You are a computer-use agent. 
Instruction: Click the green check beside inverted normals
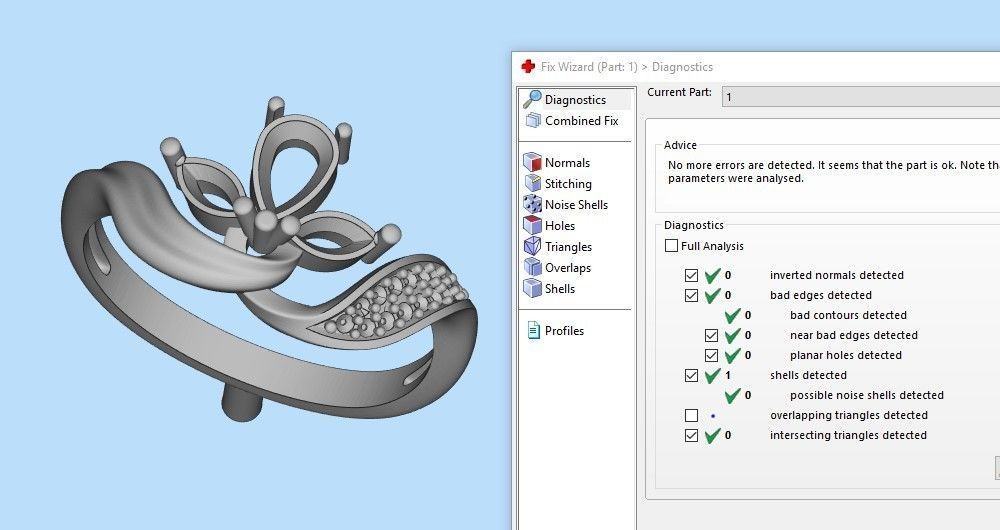(712, 276)
